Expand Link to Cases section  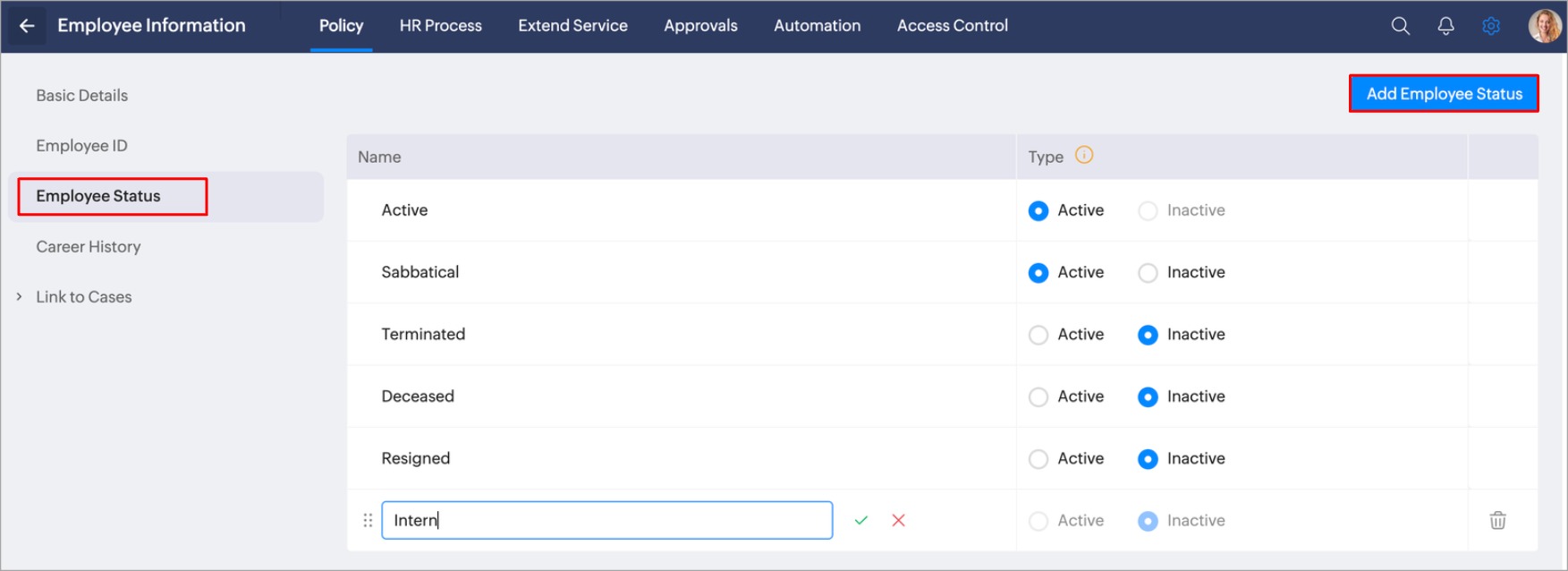[20, 296]
